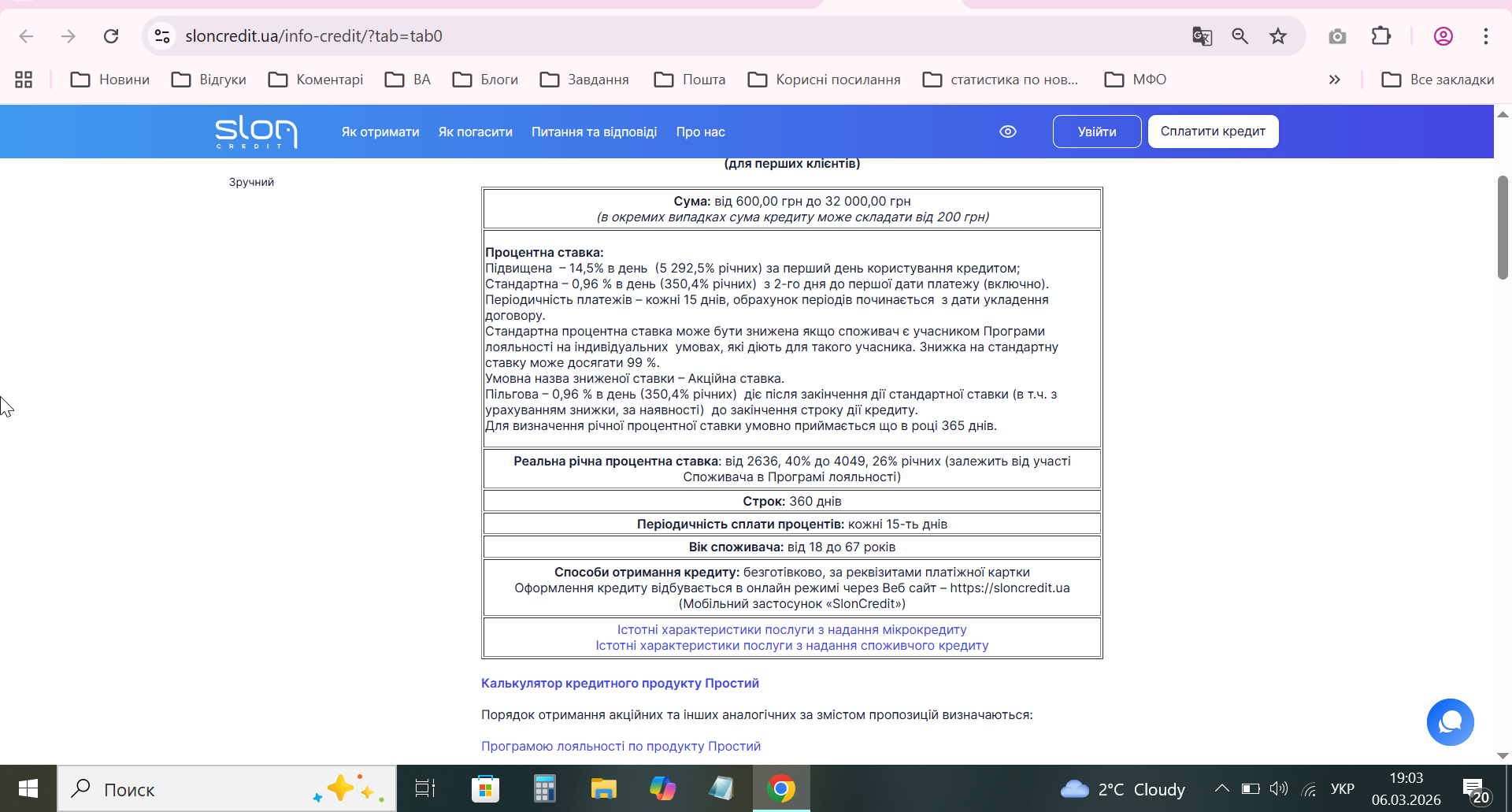This screenshot has height=812, width=1512.
Task: Open the Як отримати menu item
Action: coord(380,132)
